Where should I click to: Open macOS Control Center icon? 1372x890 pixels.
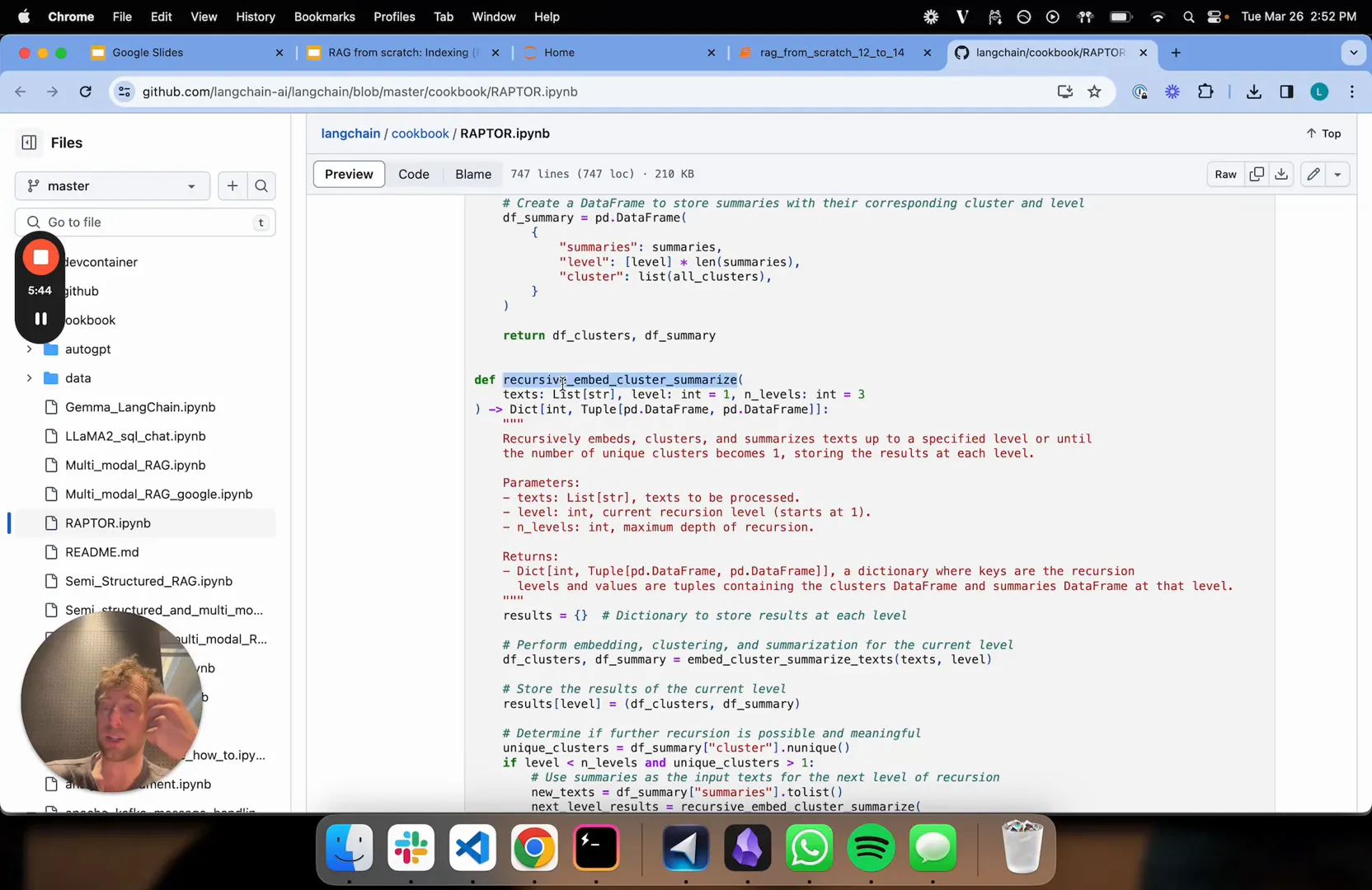(1215, 16)
